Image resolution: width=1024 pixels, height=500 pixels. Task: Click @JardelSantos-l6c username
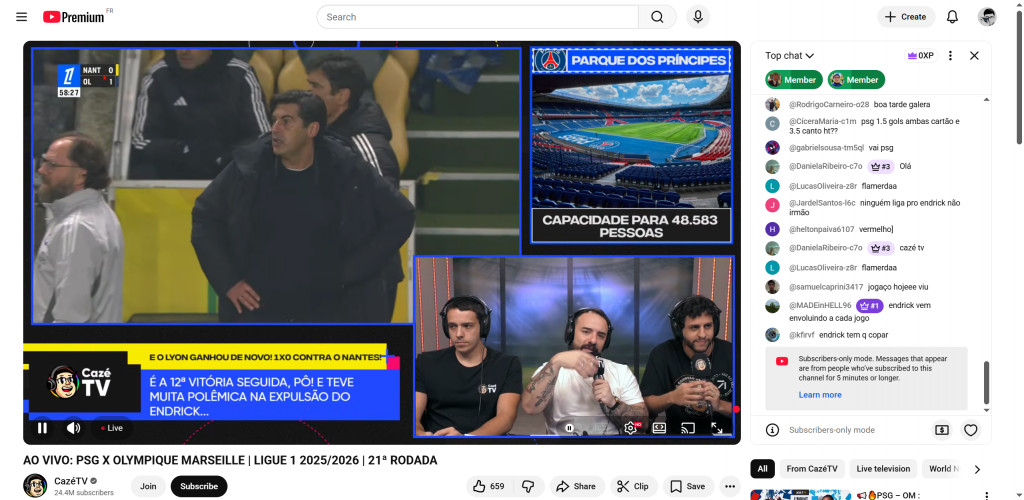coord(822,203)
